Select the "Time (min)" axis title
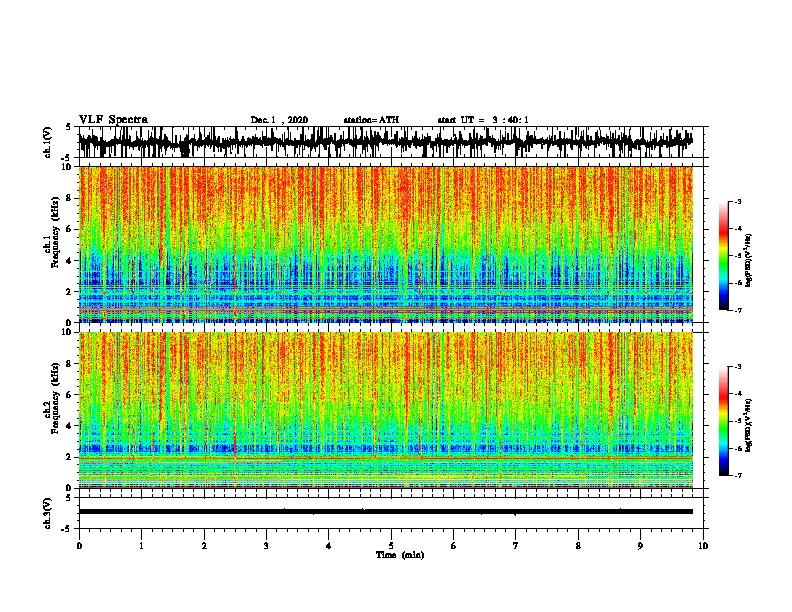The image size is (792, 612). click(400, 555)
